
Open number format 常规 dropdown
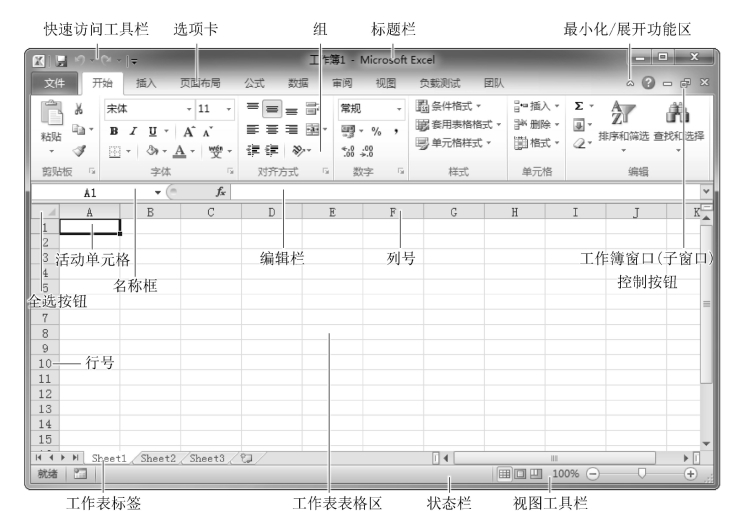pyautogui.click(x=399, y=109)
